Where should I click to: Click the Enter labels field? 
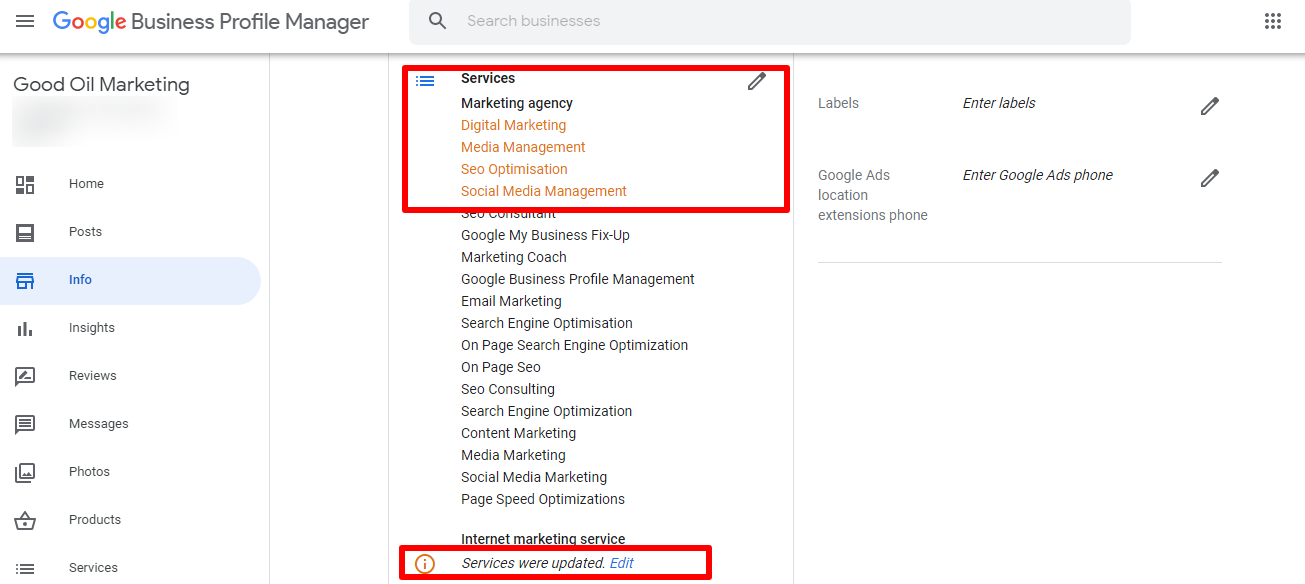click(x=999, y=103)
